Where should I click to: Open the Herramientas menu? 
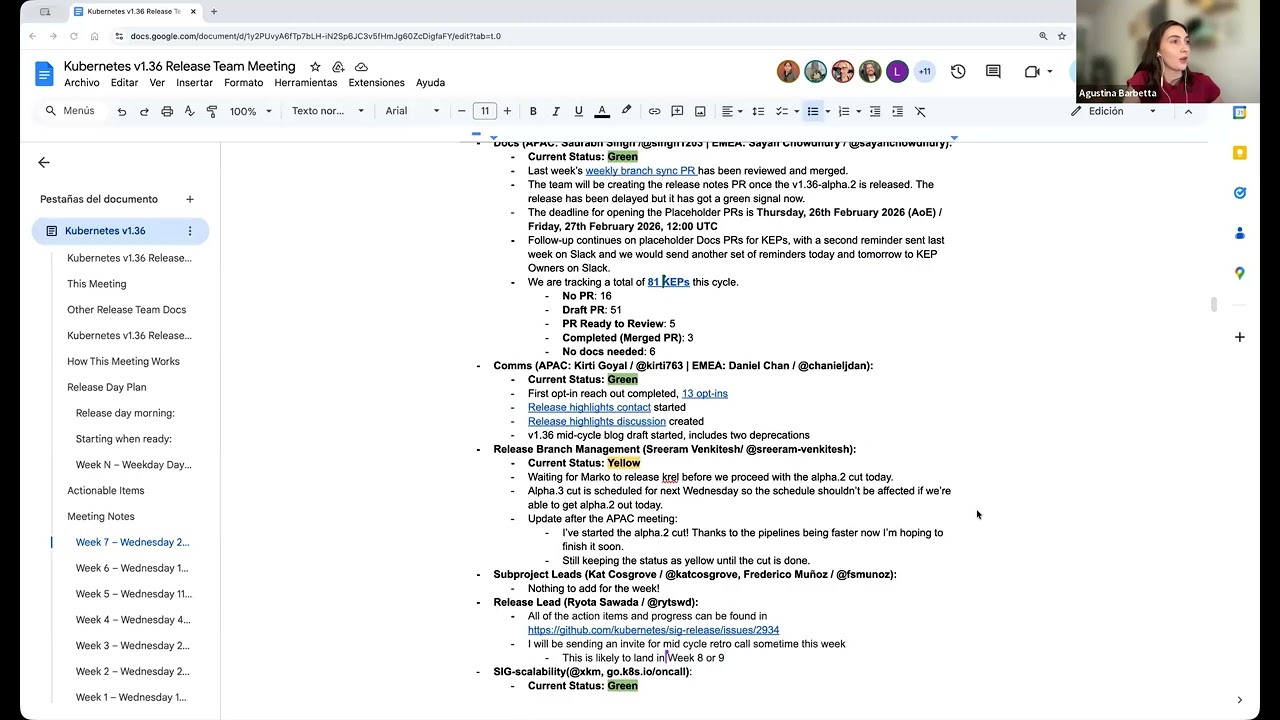click(306, 83)
